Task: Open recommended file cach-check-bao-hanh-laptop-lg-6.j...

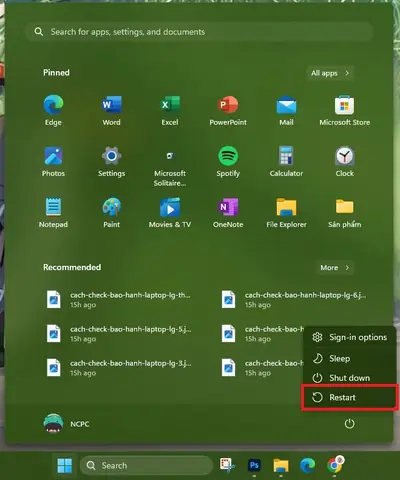Action: [295, 300]
